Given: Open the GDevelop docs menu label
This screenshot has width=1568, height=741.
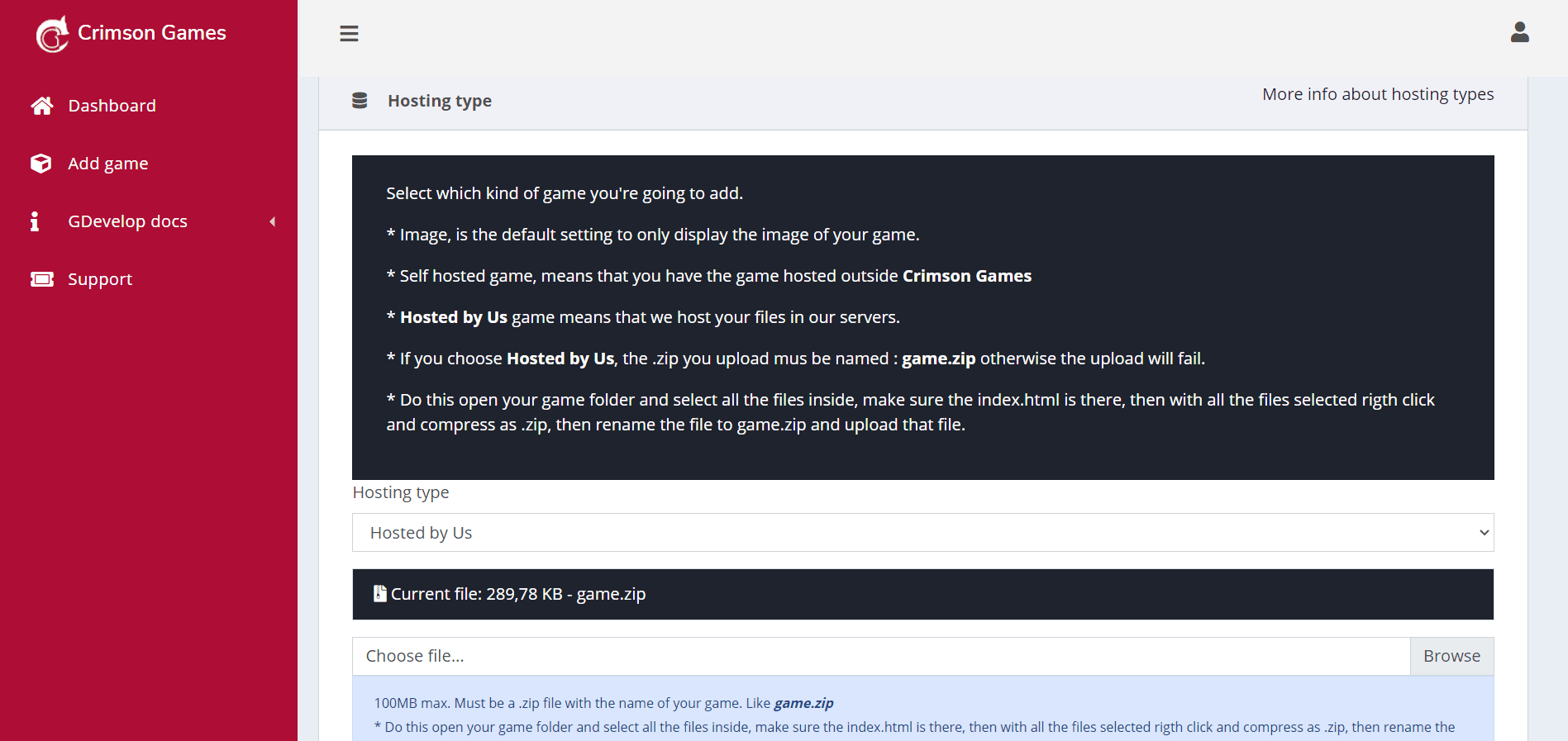Looking at the screenshot, I should (127, 221).
